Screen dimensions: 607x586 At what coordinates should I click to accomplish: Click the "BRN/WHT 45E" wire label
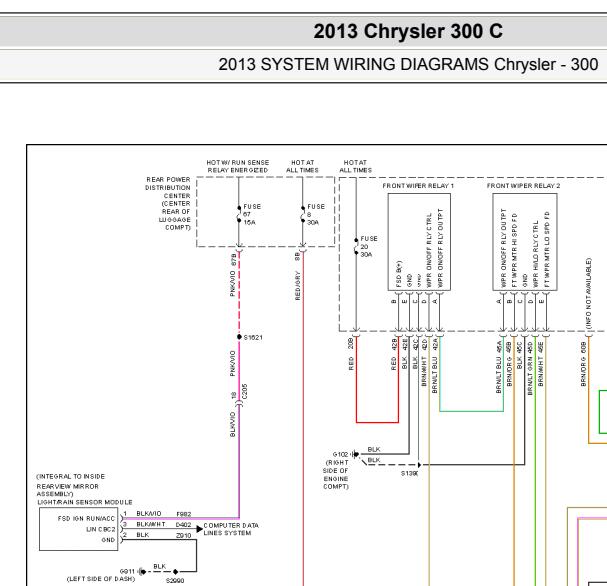click(x=541, y=363)
